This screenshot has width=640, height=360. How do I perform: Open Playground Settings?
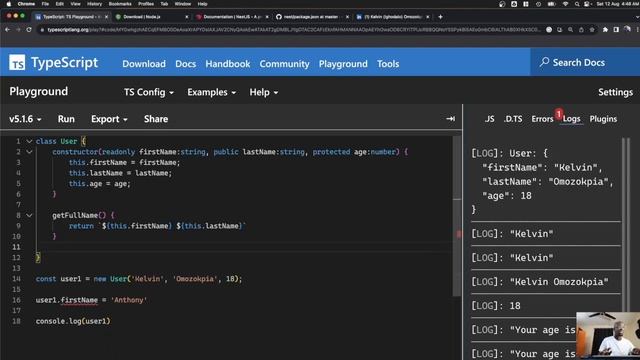(615, 92)
